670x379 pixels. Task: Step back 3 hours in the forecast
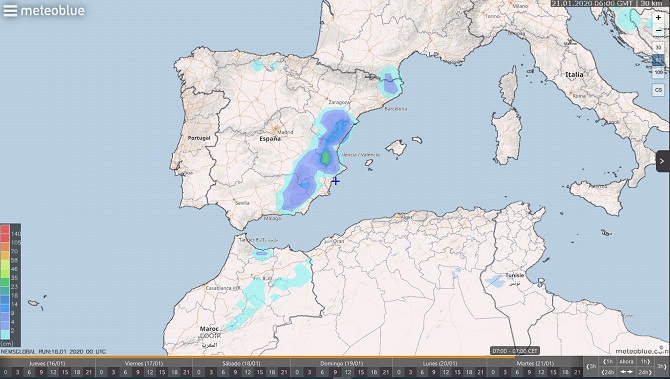coord(591,367)
